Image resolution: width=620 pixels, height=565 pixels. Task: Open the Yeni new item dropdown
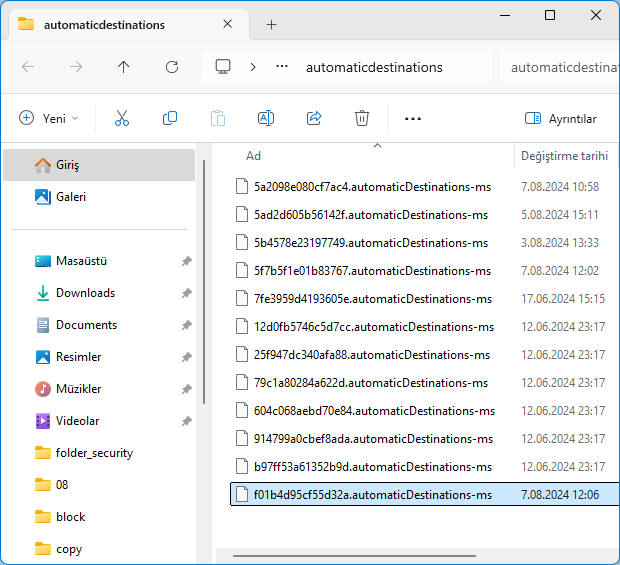click(49, 118)
